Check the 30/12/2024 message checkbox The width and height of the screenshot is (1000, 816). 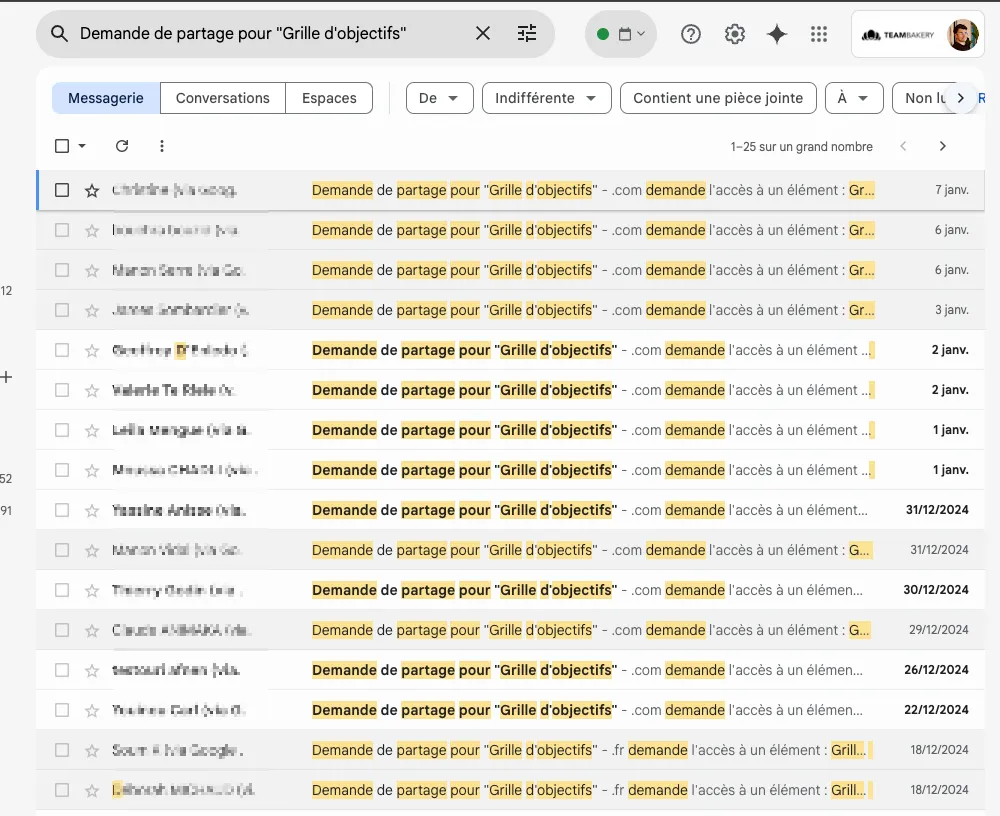(62, 590)
